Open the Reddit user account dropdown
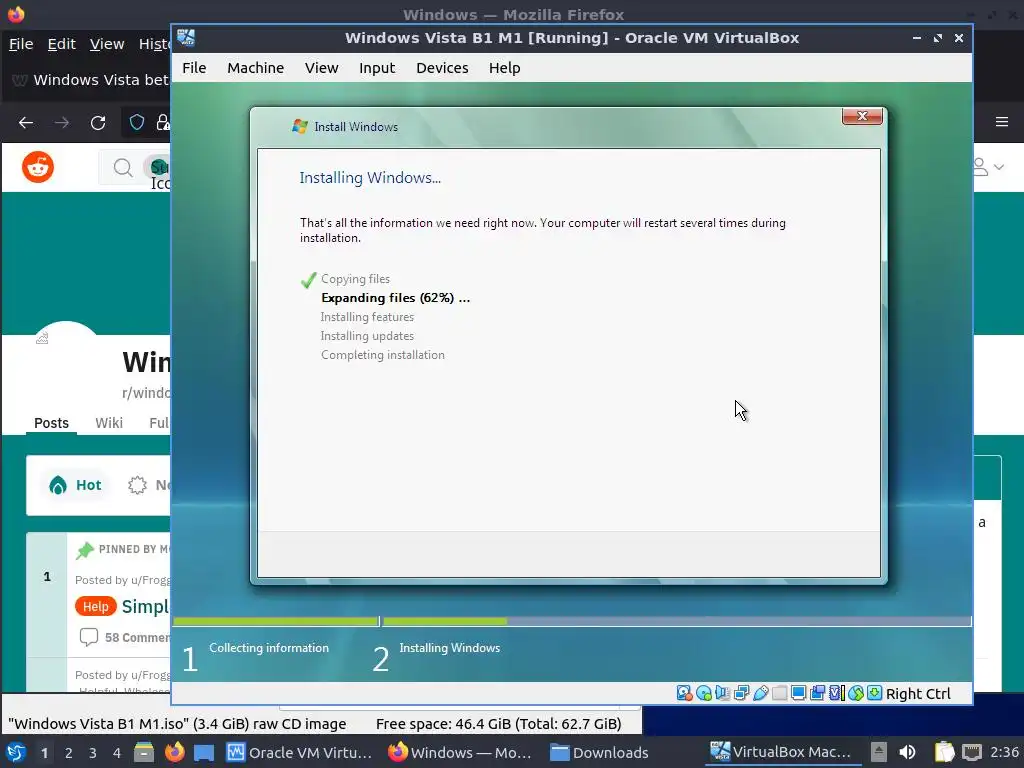1024x768 pixels. click(989, 167)
